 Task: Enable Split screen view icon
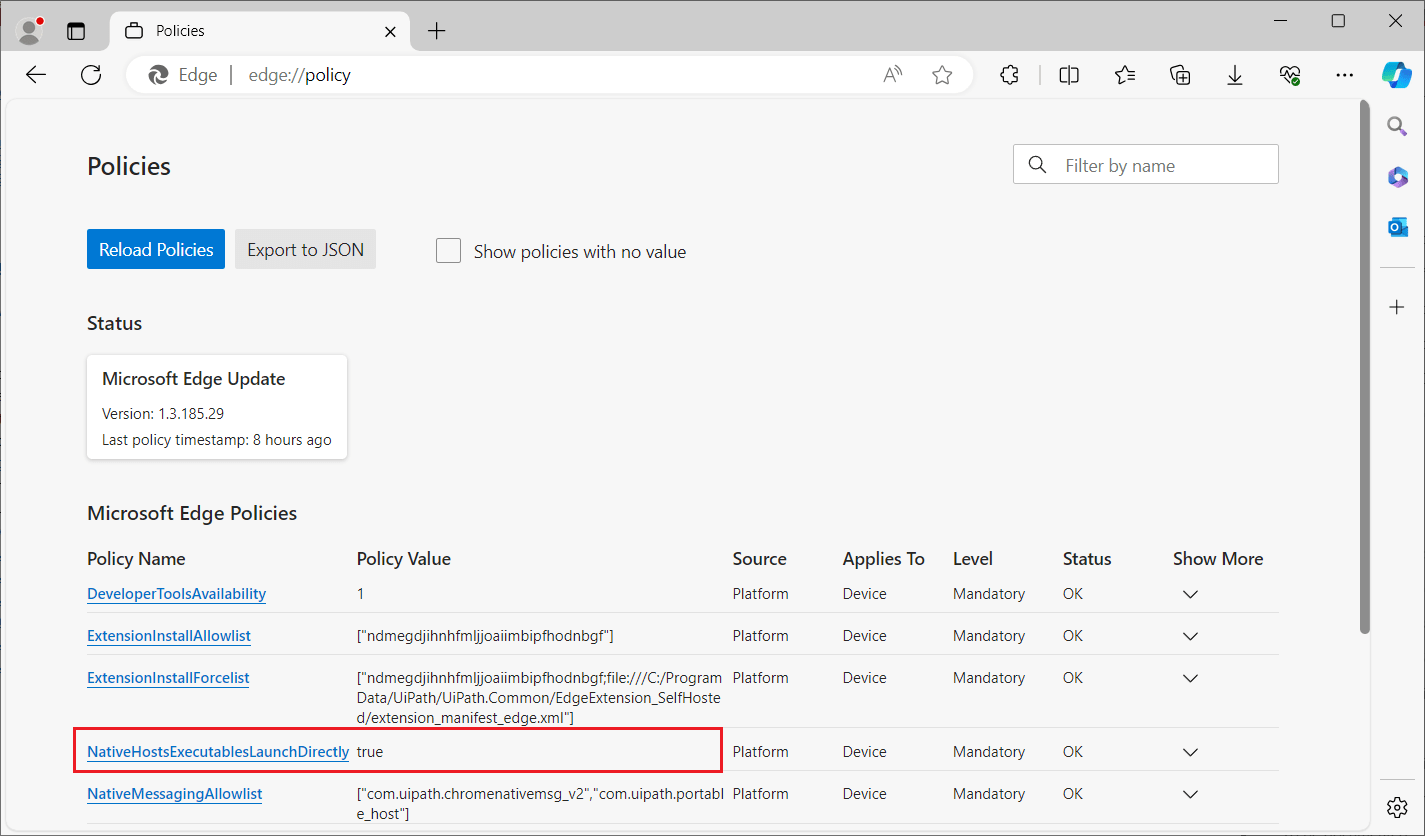coord(1069,75)
